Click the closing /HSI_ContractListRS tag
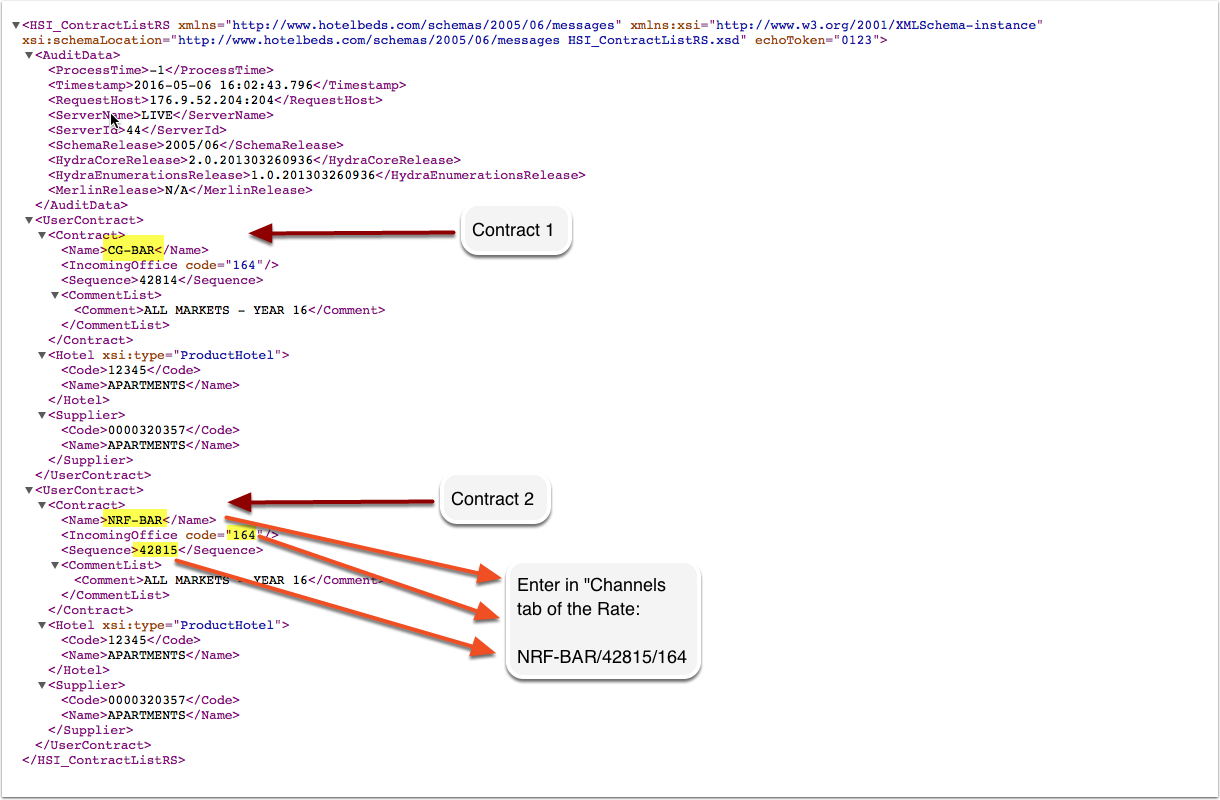The height and width of the screenshot is (800, 1220). click(104, 760)
